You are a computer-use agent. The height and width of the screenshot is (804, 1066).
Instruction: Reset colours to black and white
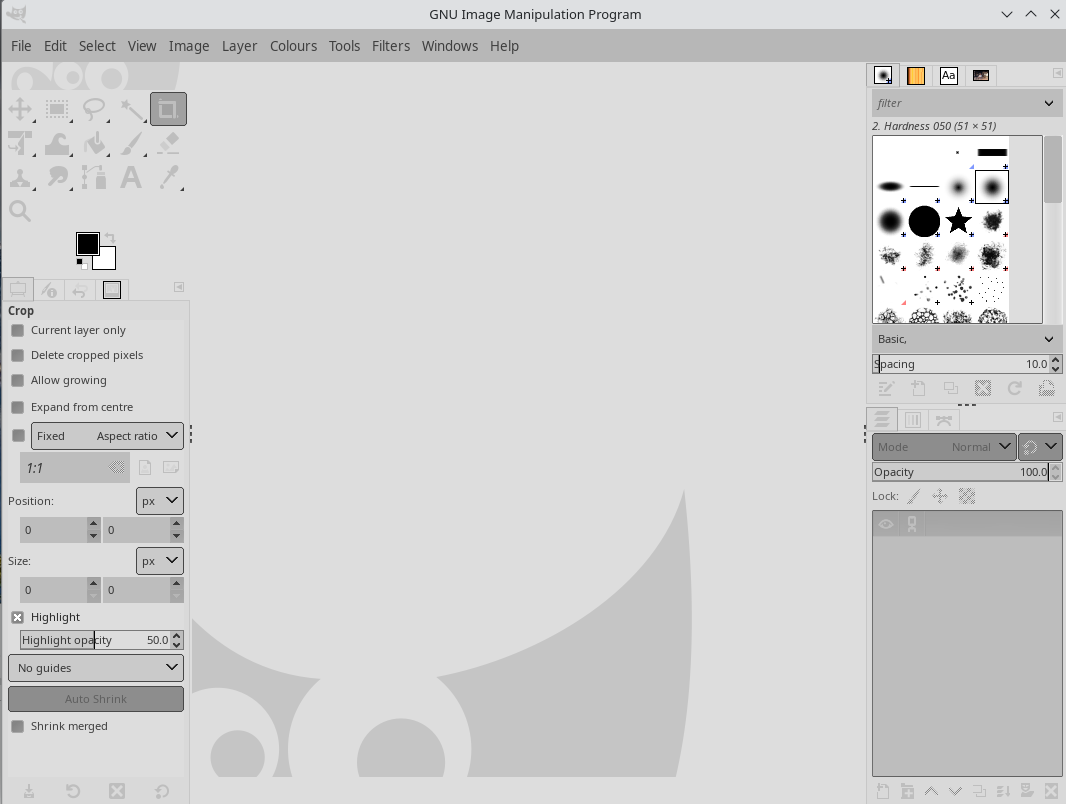coord(82,263)
